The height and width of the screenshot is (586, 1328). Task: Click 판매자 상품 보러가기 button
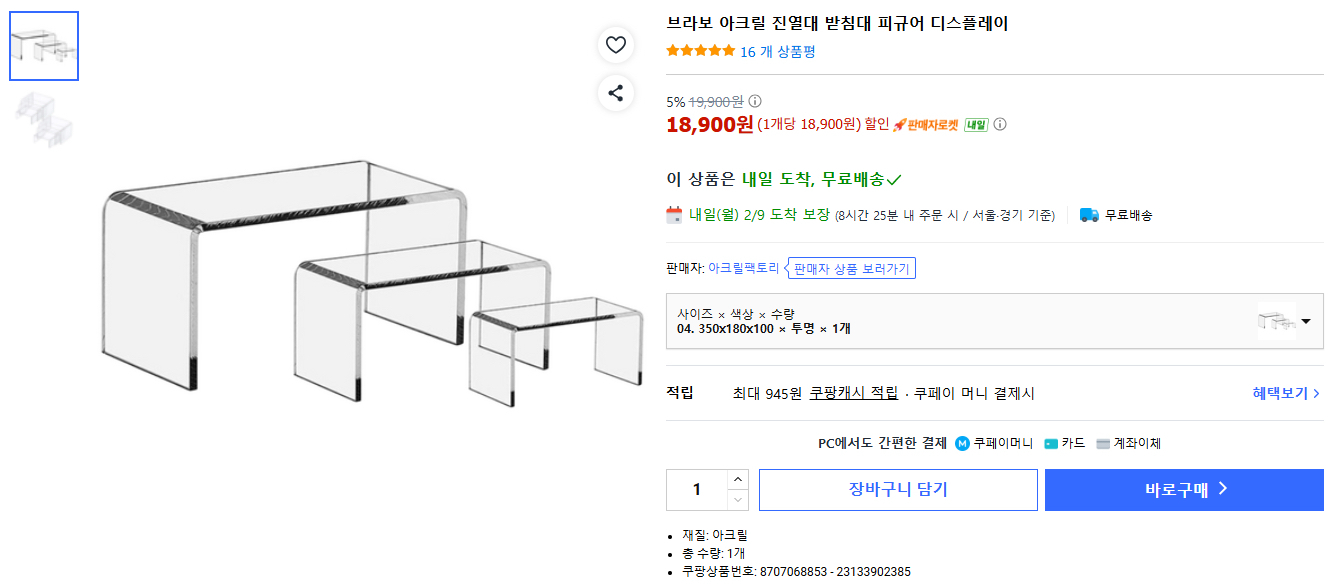tap(851, 269)
